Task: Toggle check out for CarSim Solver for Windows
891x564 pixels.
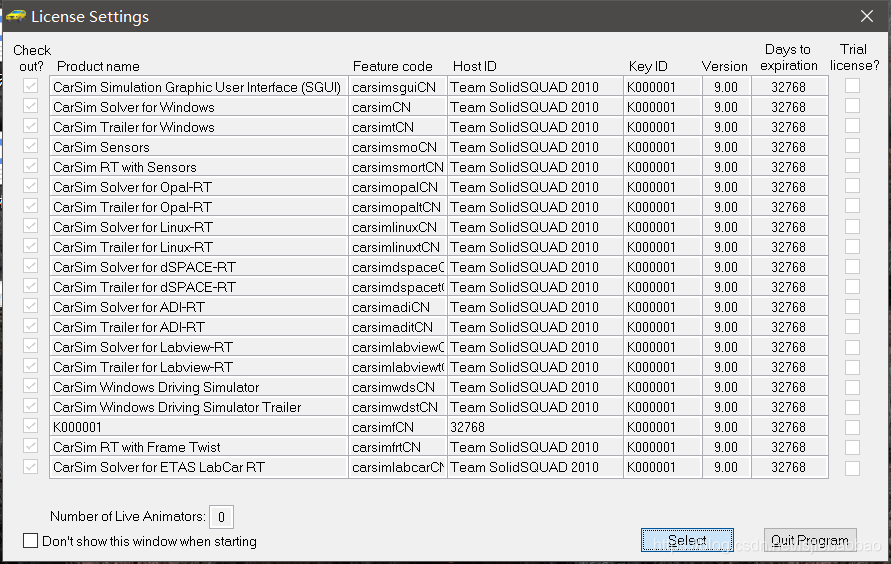Action: [x=31, y=106]
